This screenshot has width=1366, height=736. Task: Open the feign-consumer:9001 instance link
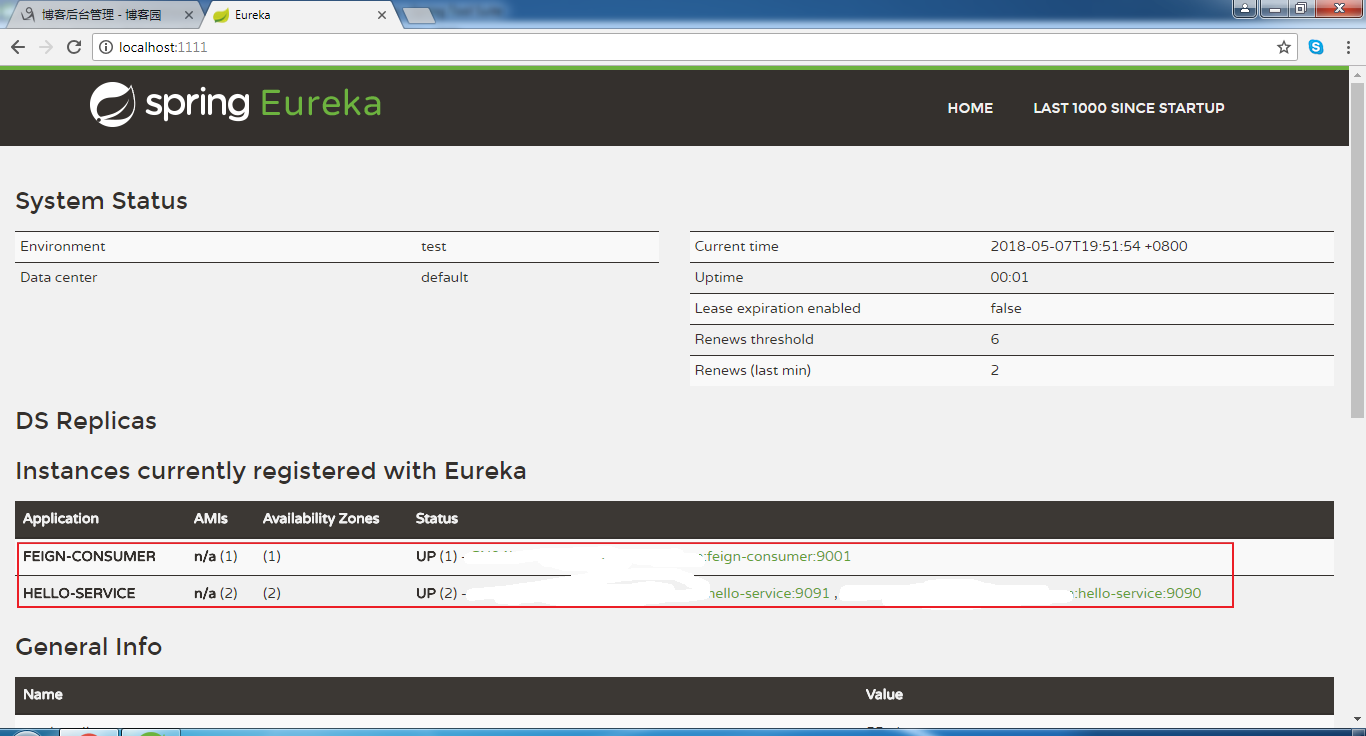[779, 556]
